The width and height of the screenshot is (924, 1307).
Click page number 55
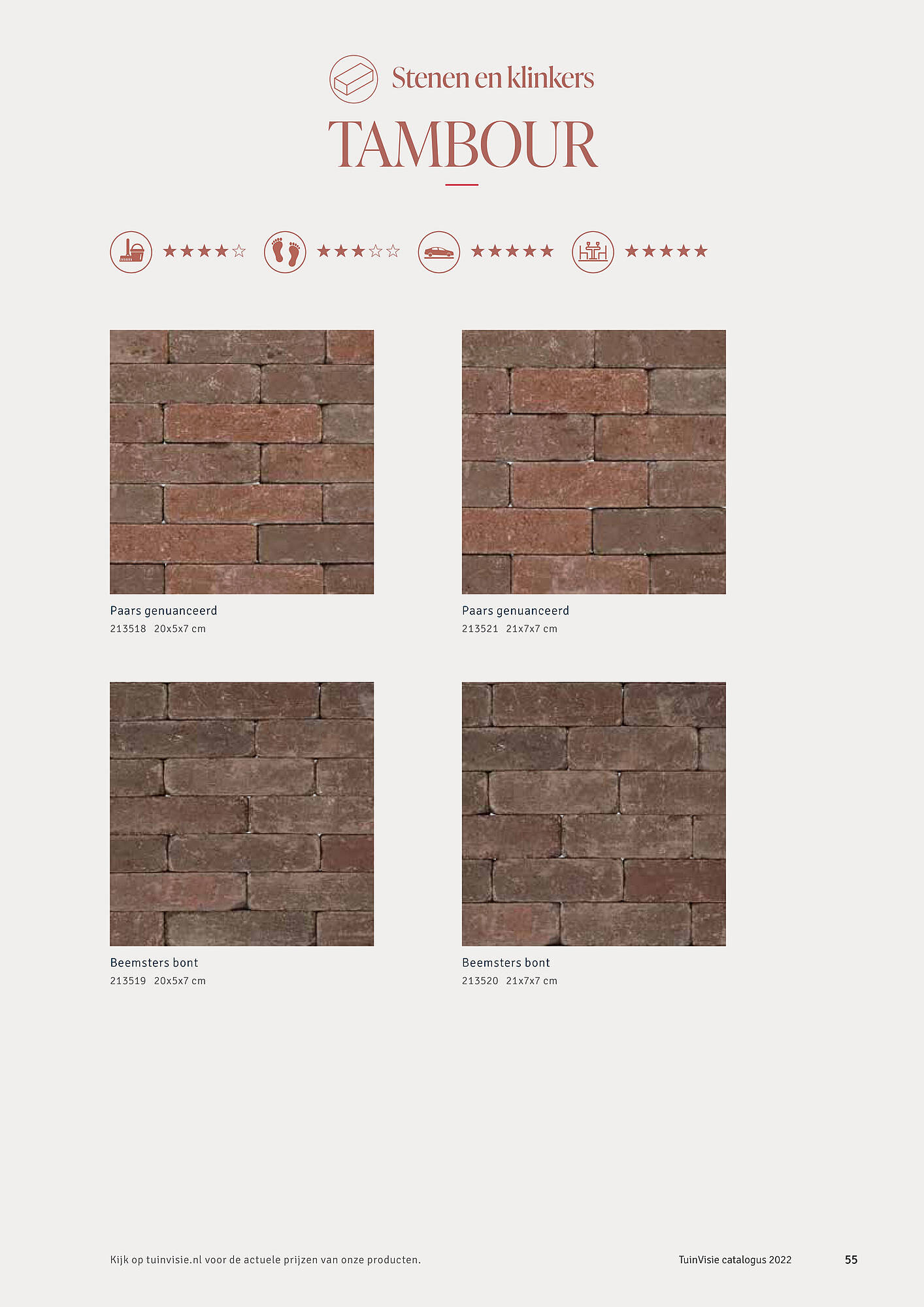[x=851, y=1260]
